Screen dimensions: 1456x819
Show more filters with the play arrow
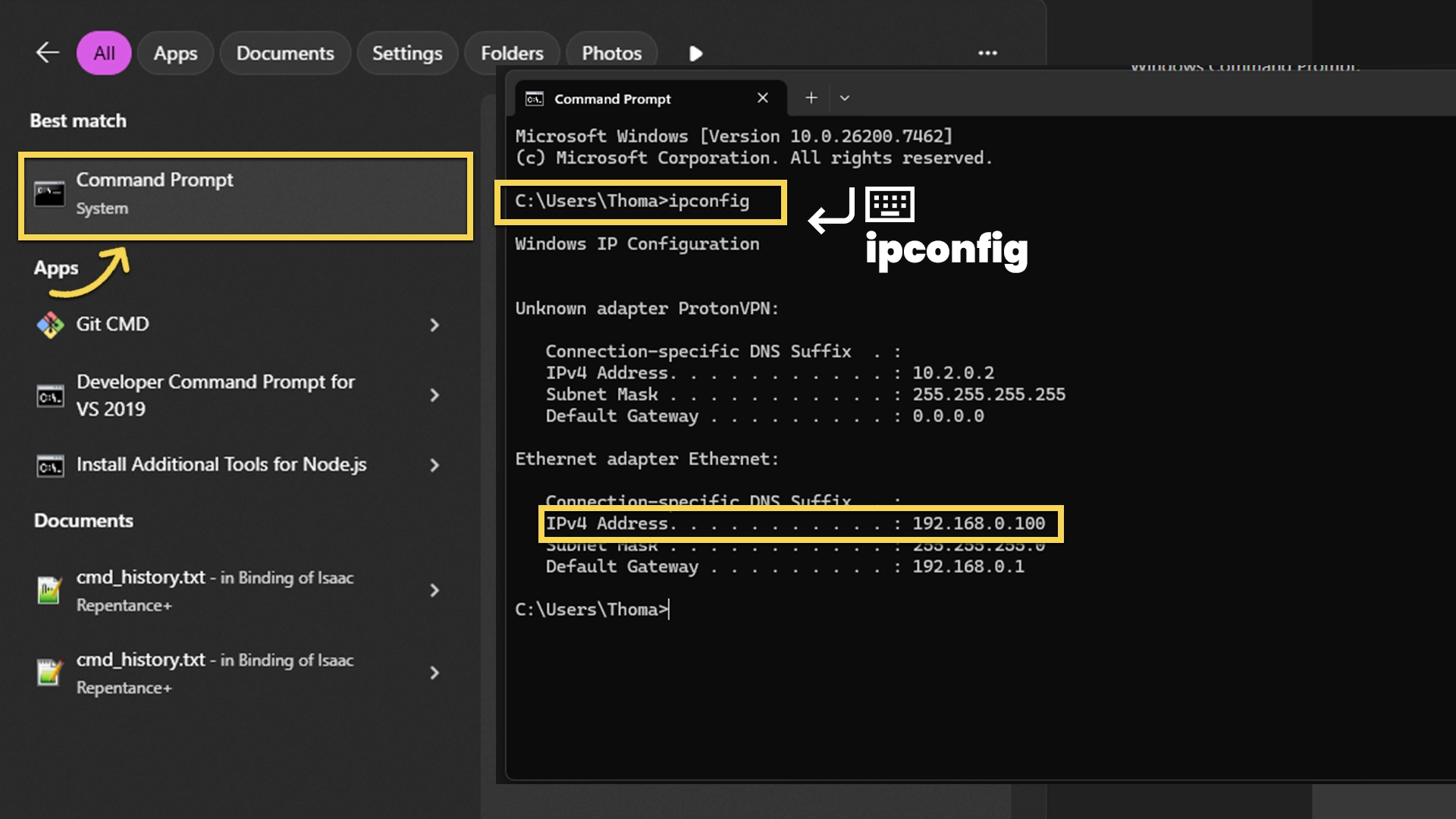tap(695, 53)
